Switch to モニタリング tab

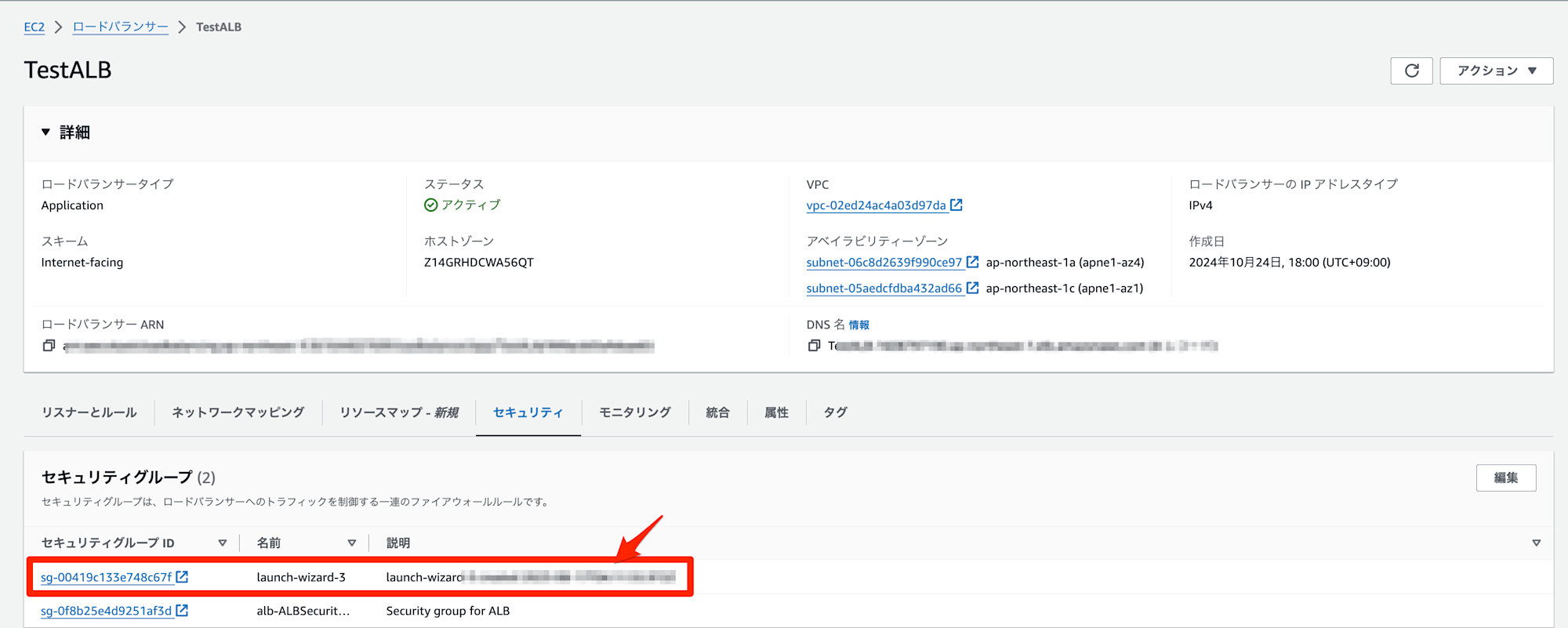coord(635,412)
